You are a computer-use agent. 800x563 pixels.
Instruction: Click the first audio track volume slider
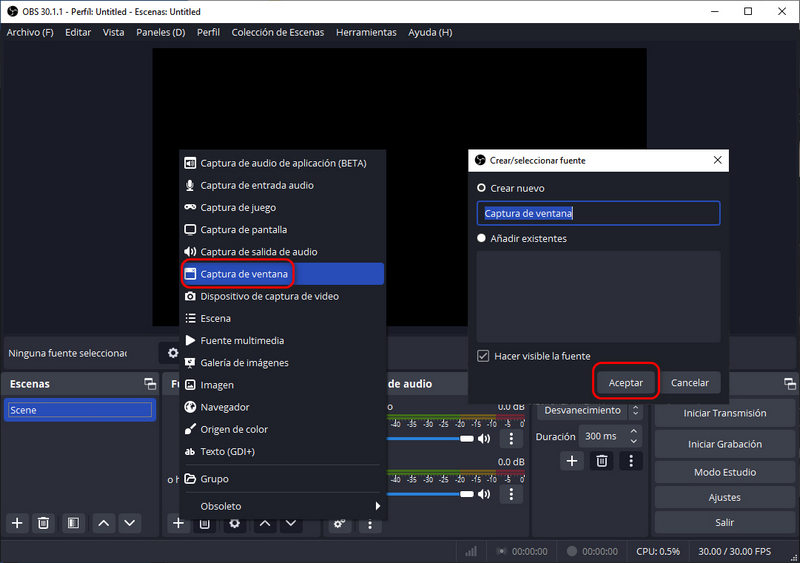coord(430,438)
